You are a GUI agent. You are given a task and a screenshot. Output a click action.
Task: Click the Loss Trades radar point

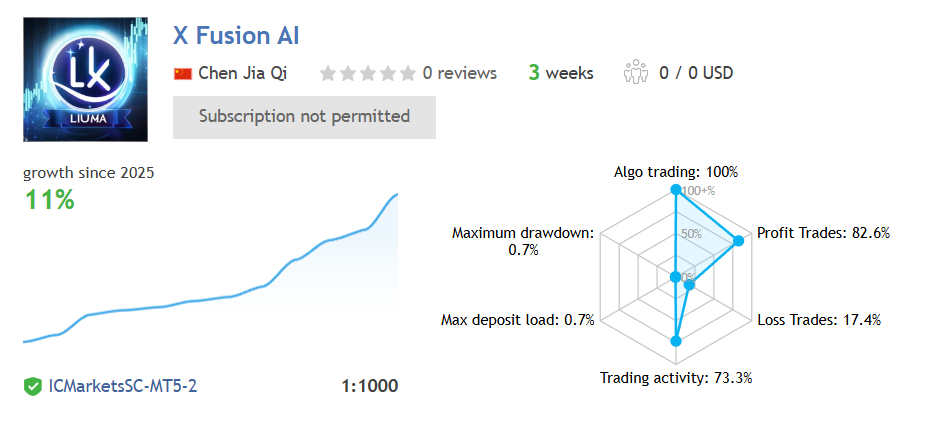[690, 286]
